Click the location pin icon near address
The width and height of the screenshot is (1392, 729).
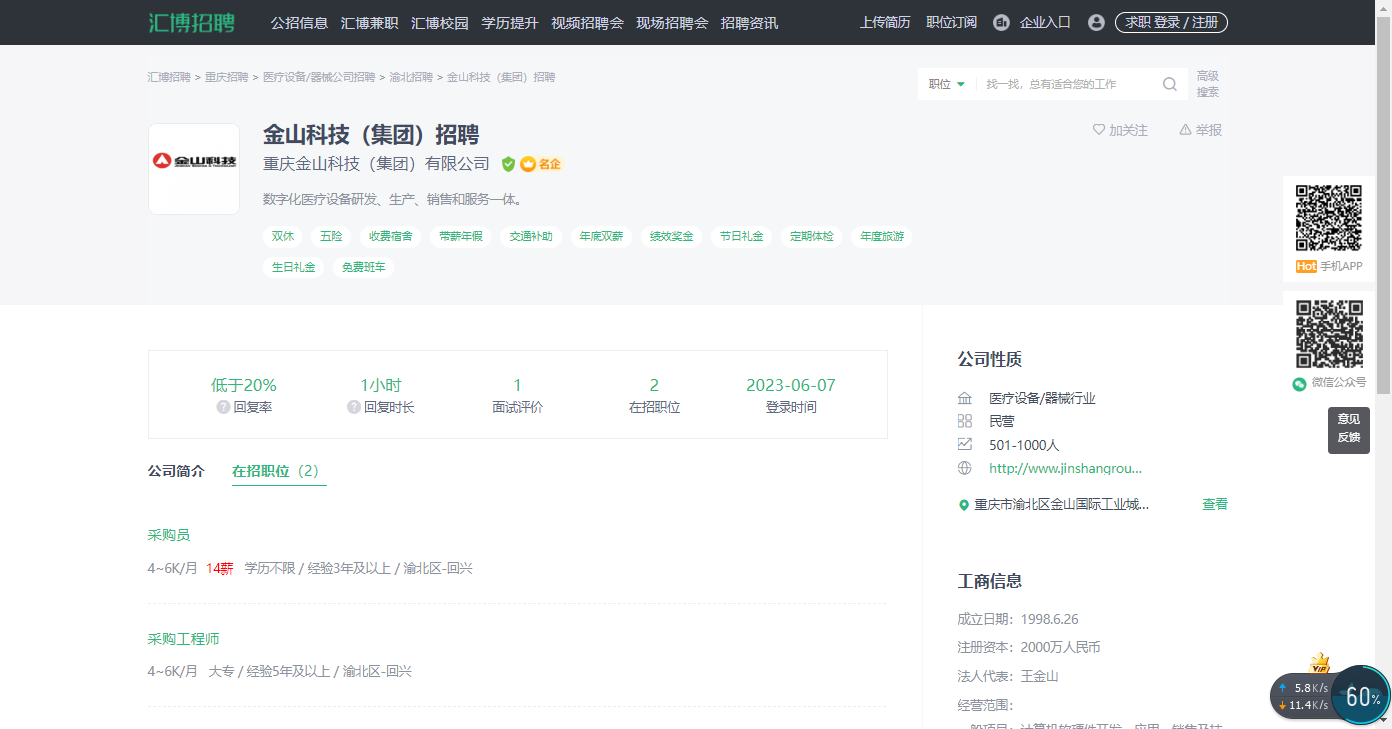click(964, 505)
